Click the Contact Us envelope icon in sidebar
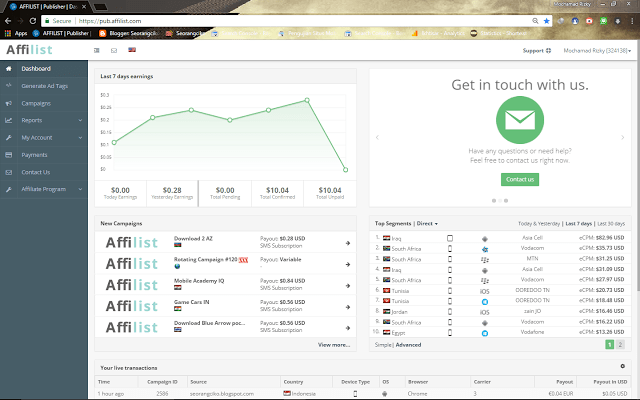This screenshot has height=400, width=640. tap(8, 172)
